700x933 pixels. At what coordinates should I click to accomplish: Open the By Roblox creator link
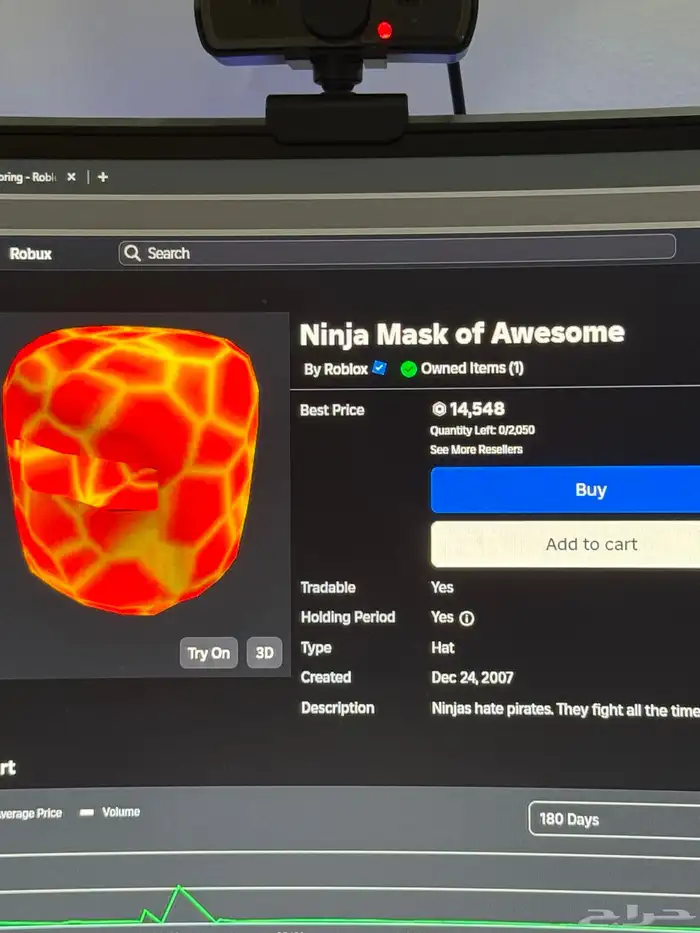(336, 370)
